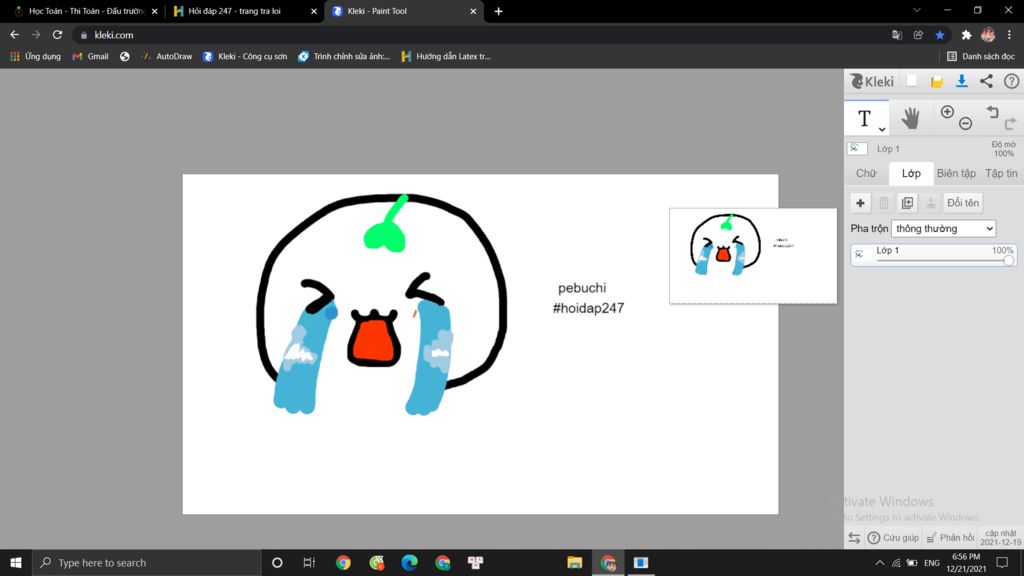The width and height of the screenshot is (1024, 576).
Task: Show hidden system tray icons
Action: click(x=880, y=562)
